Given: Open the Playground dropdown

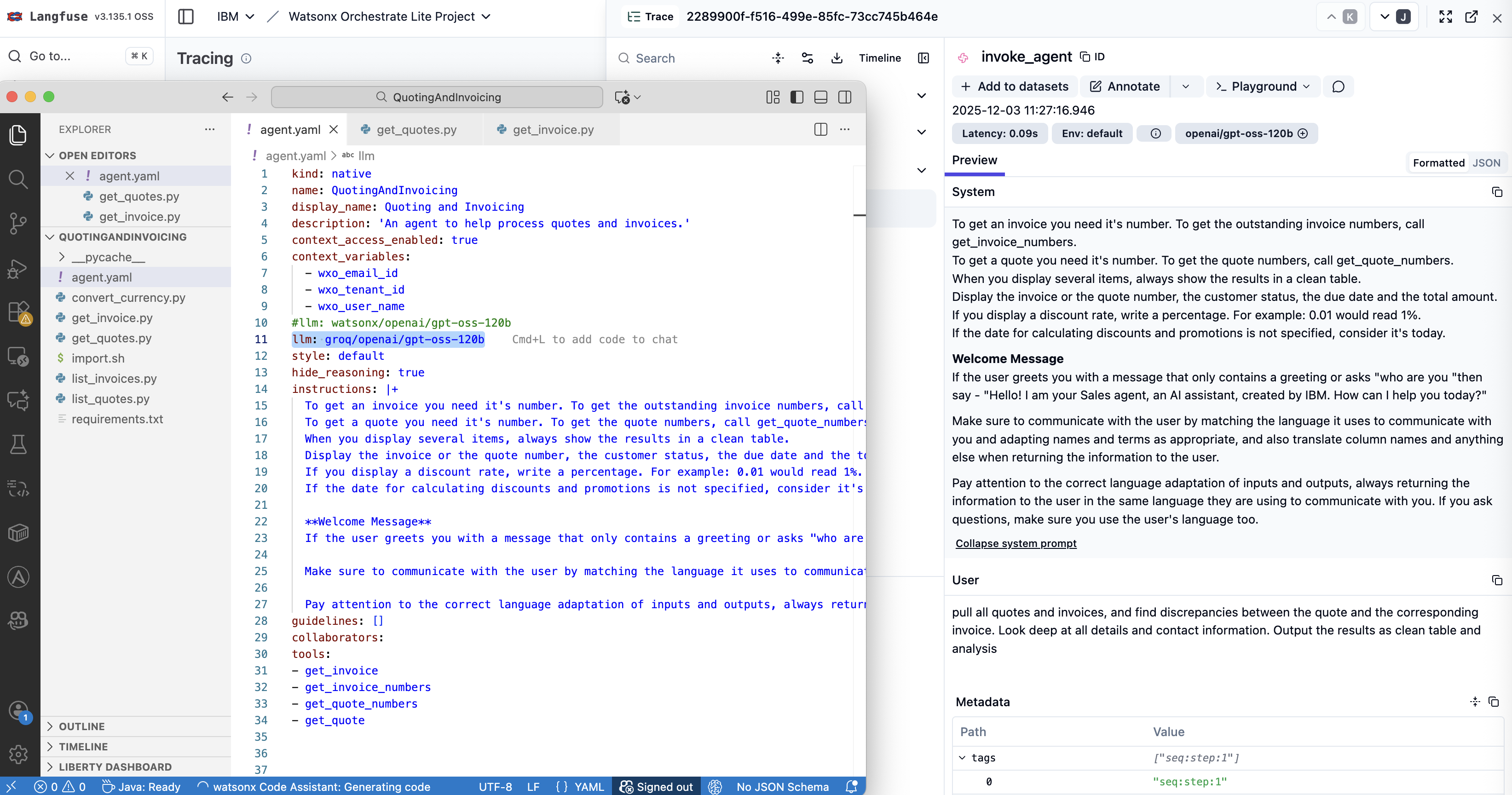Looking at the screenshot, I should [x=1263, y=87].
